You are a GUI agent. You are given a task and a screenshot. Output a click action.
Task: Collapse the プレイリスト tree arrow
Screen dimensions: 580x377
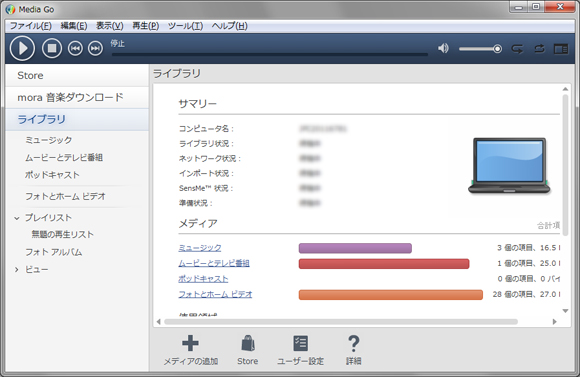pos(17,218)
